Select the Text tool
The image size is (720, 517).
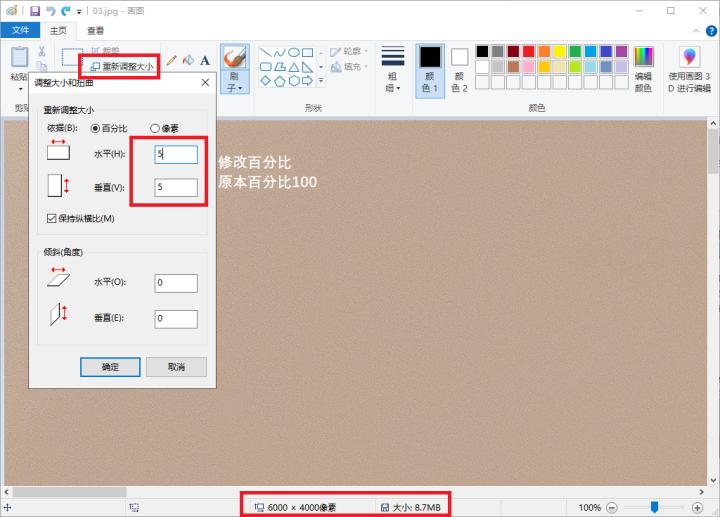click(x=204, y=61)
